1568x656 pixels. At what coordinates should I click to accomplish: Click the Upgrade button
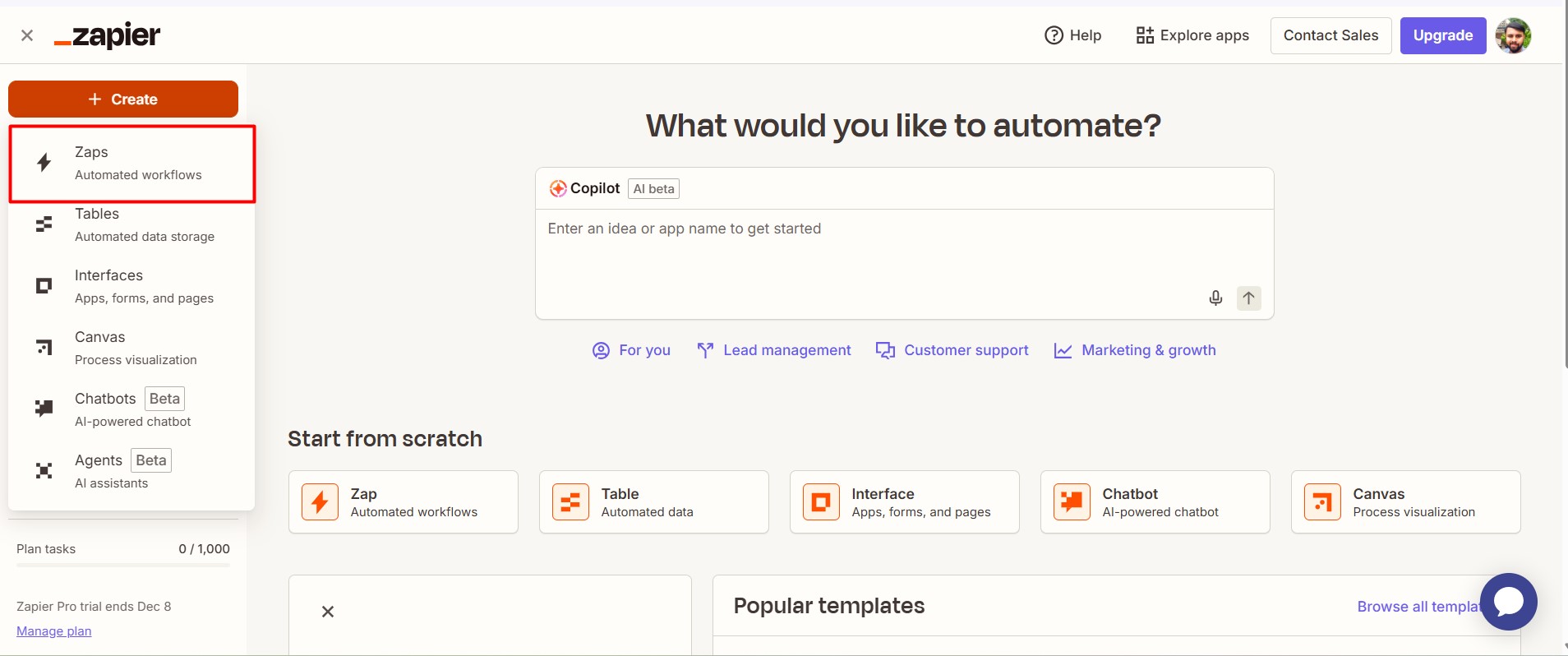coord(1442,35)
